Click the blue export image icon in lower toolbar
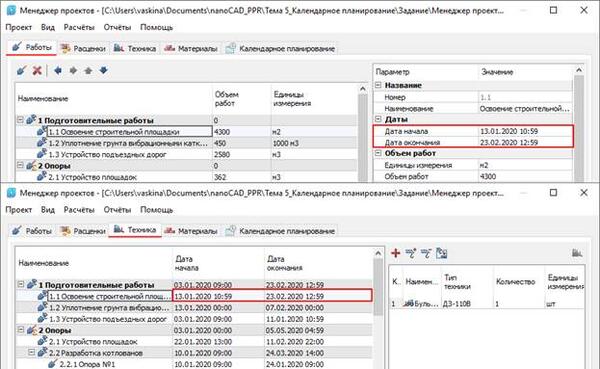The width and height of the screenshot is (600, 369). pyautogui.click(x=442, y=253)
